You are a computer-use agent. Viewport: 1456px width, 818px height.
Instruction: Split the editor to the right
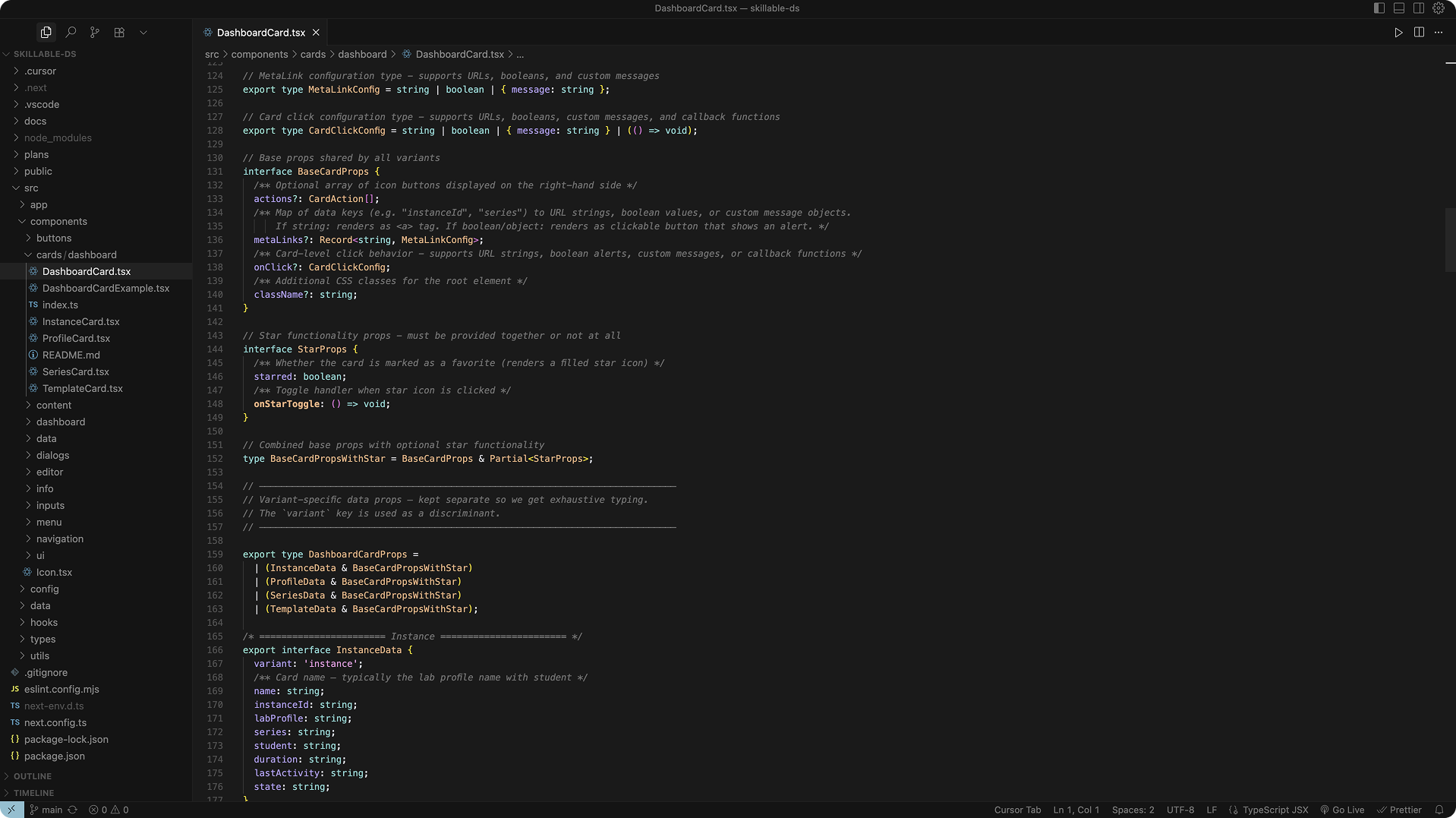point(1419,33)
